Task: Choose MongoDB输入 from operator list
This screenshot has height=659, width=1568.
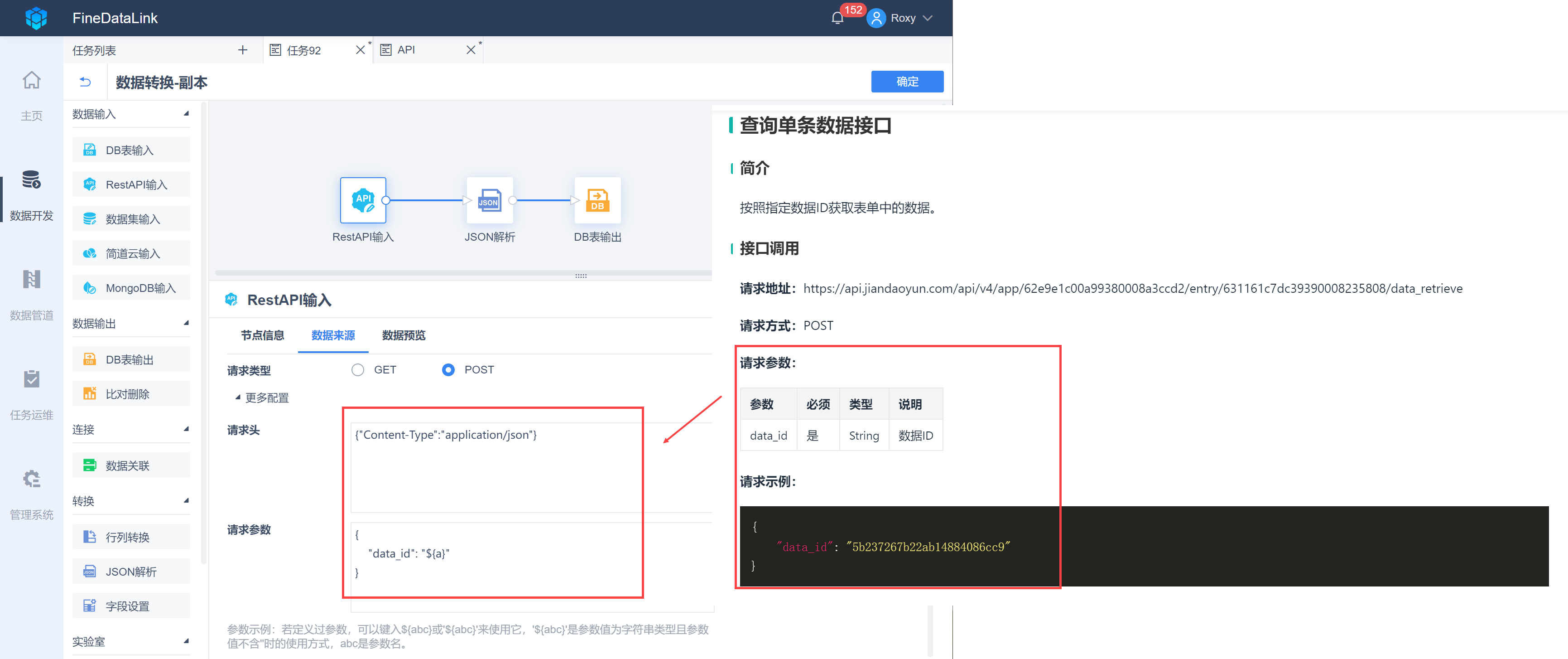Action: [131, 288]
